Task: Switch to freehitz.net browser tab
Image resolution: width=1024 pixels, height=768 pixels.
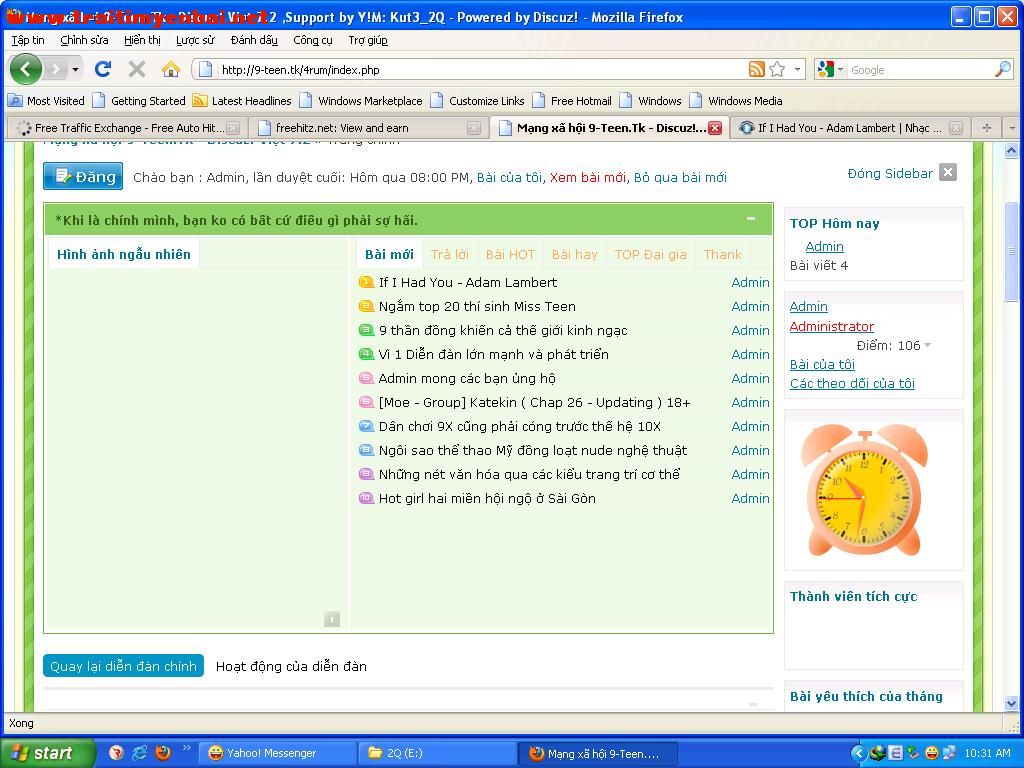Action: coord(368,128)
